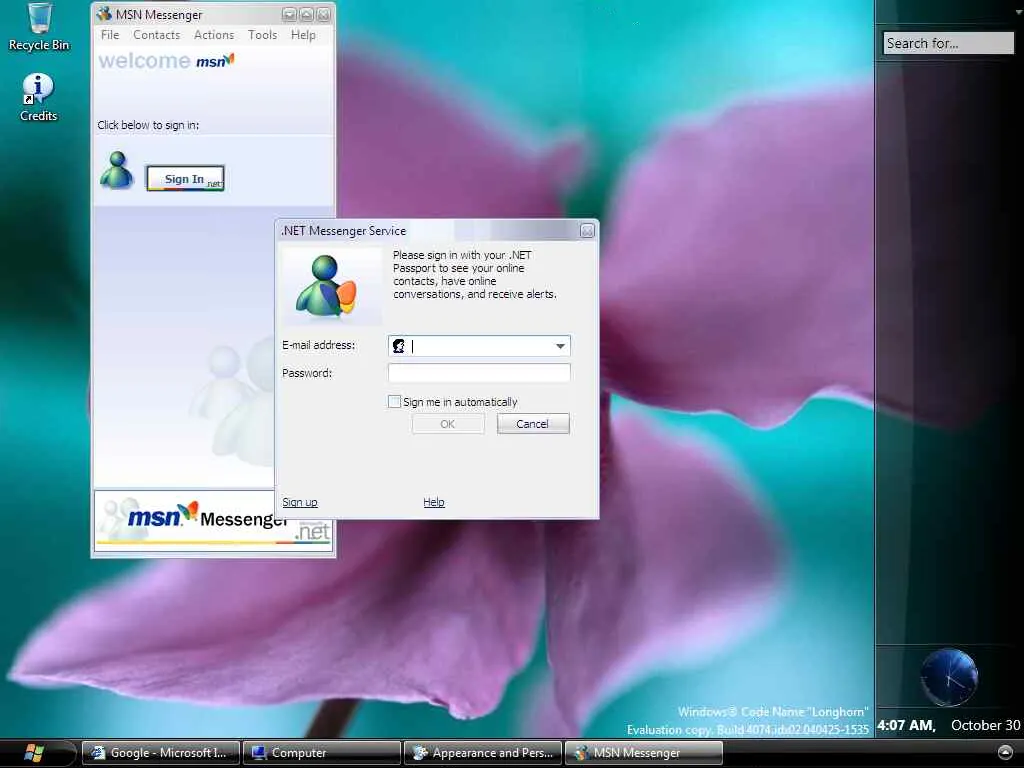Click the msn Messenger .net banner

pyautogui.click(x=213, y=520)
